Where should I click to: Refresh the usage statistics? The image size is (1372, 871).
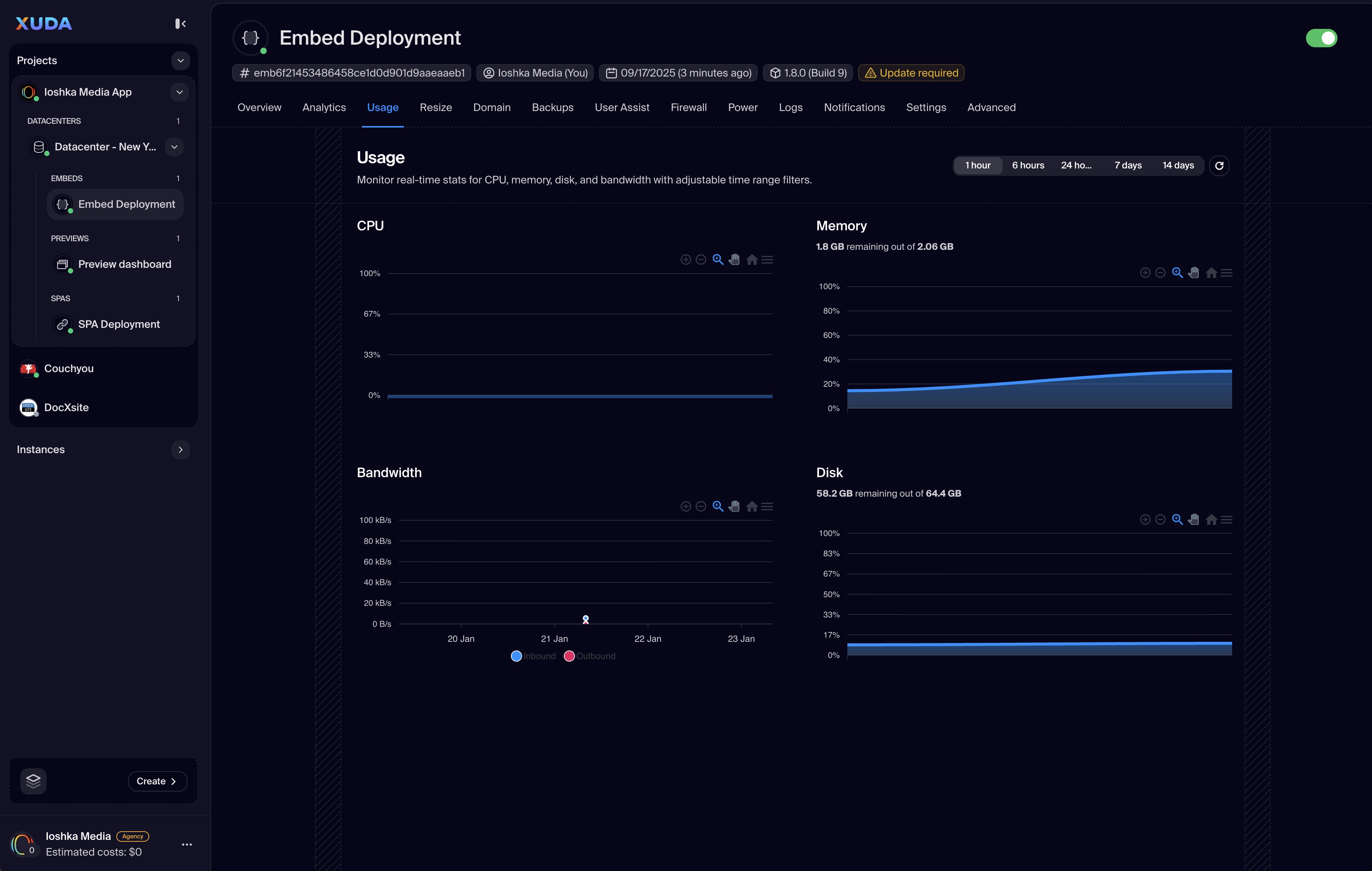coord(1219,166)
